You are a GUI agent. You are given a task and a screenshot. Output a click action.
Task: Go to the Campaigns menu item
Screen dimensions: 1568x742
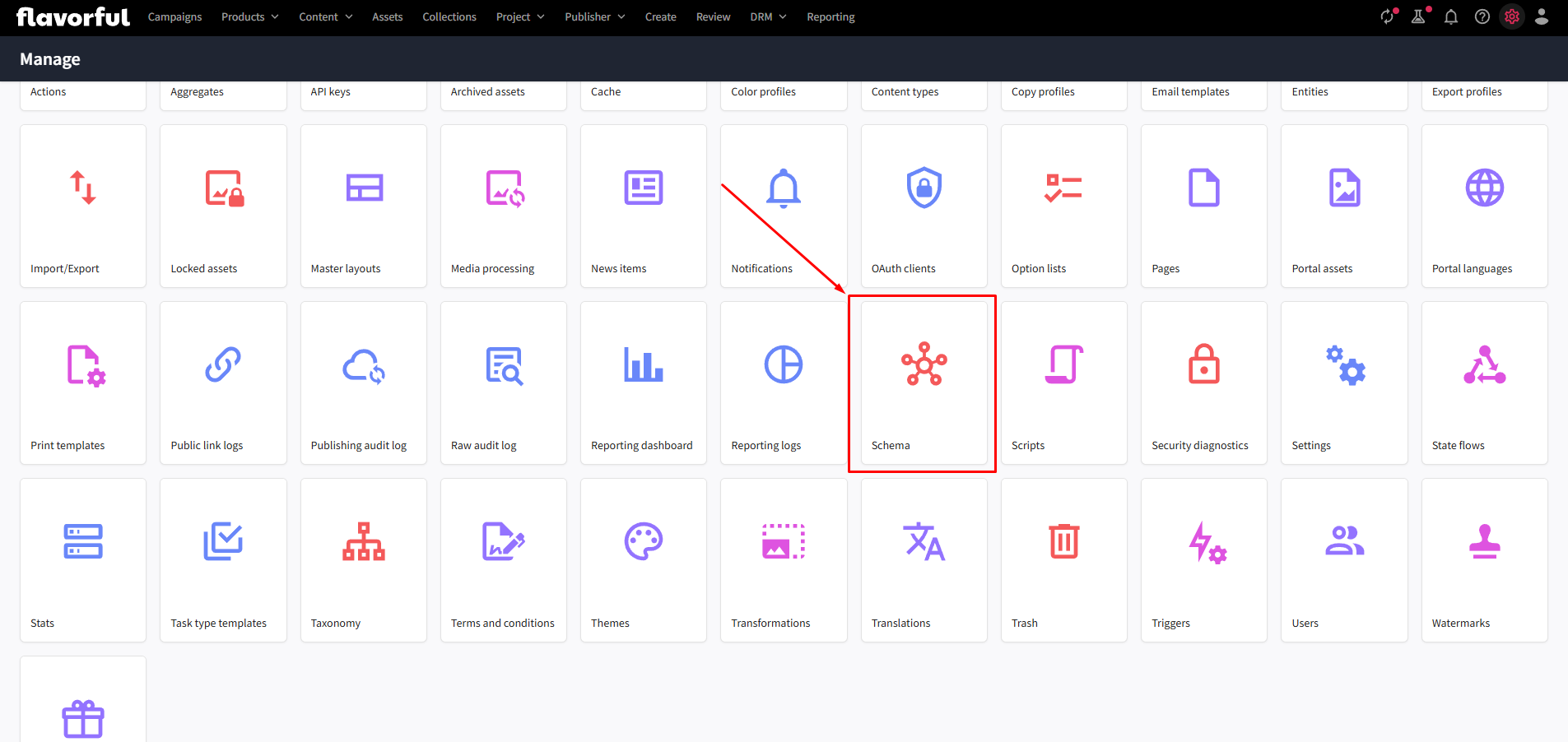(174, 16)
